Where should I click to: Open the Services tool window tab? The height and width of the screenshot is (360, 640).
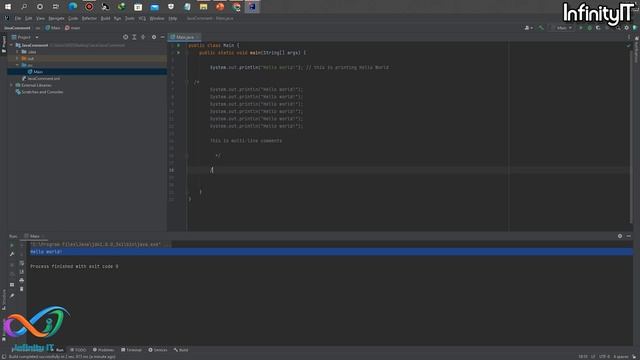(158, 350)
